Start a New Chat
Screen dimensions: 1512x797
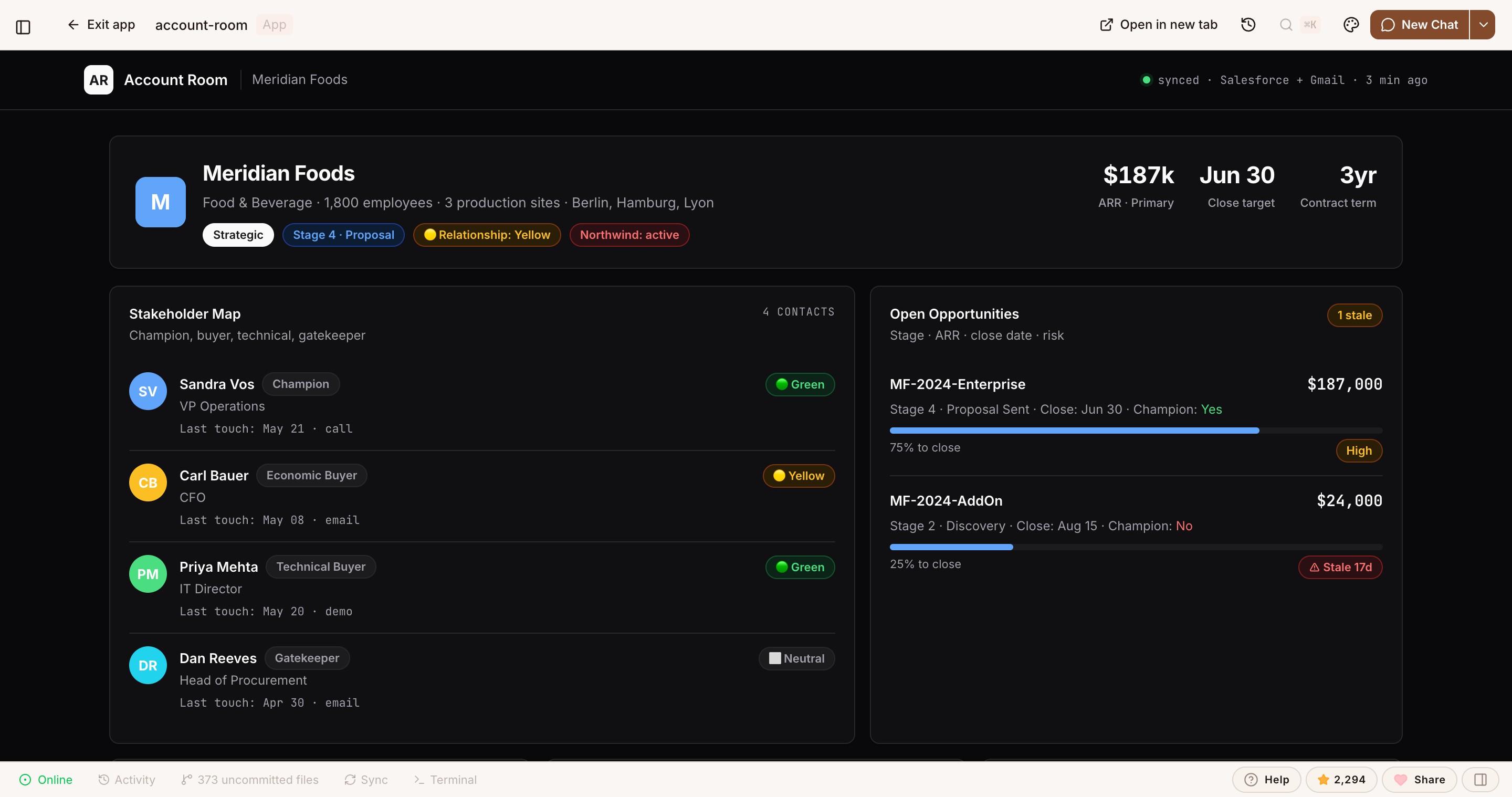1419,25
